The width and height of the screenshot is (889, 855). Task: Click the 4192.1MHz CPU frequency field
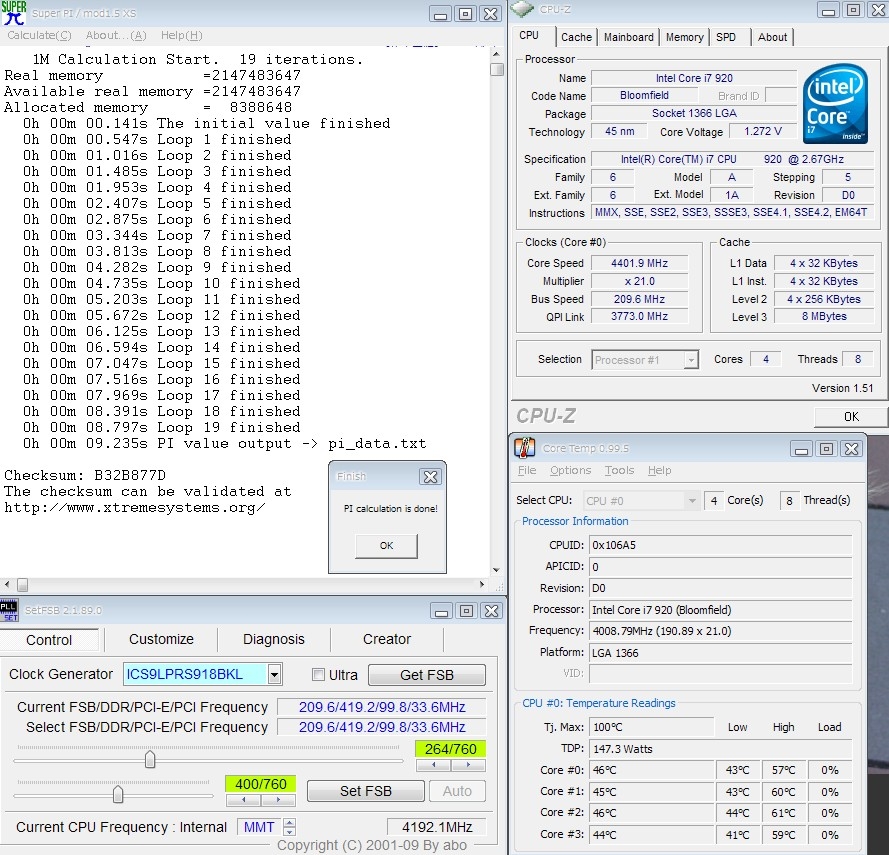[437, 827]
